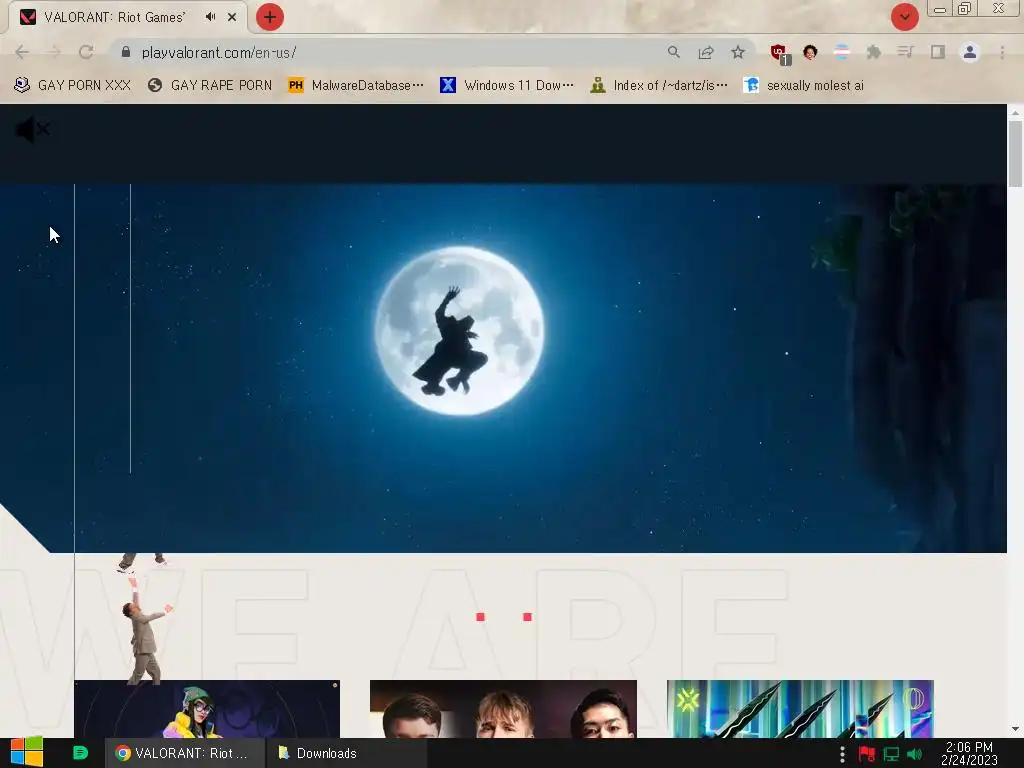This screenshot has width=1024, height=768.
Task: Mute the VALORANT tab audio speaker icon
Action: [x=210, y=17]
